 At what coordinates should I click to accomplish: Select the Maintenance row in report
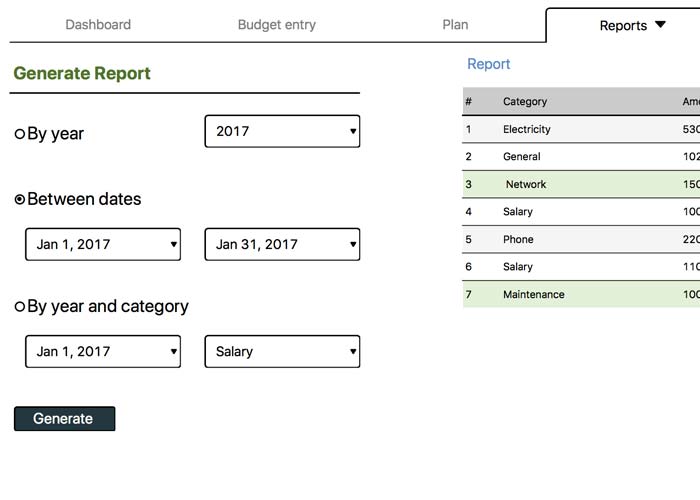581,294
